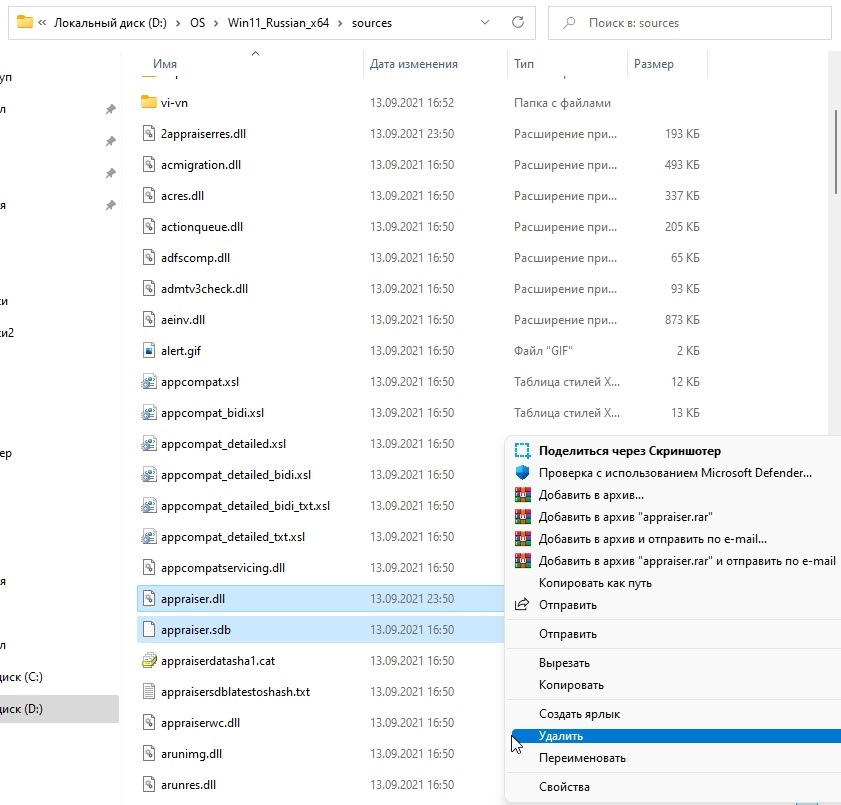Click the arunimg.dll file icon

tap(149, 754)
